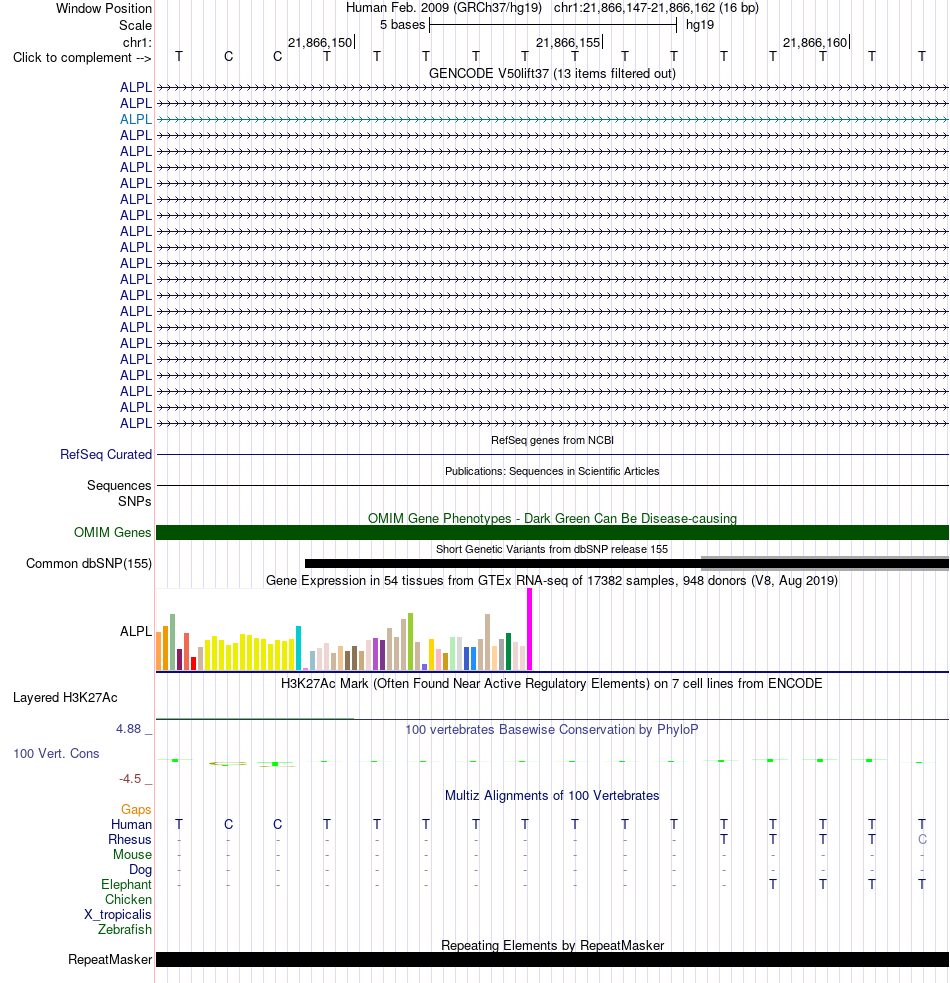This screenshot has height=983, width=950.
Task: Open Short Genetic Variants from dbSNP title
Action: click(x=552, y=549)
